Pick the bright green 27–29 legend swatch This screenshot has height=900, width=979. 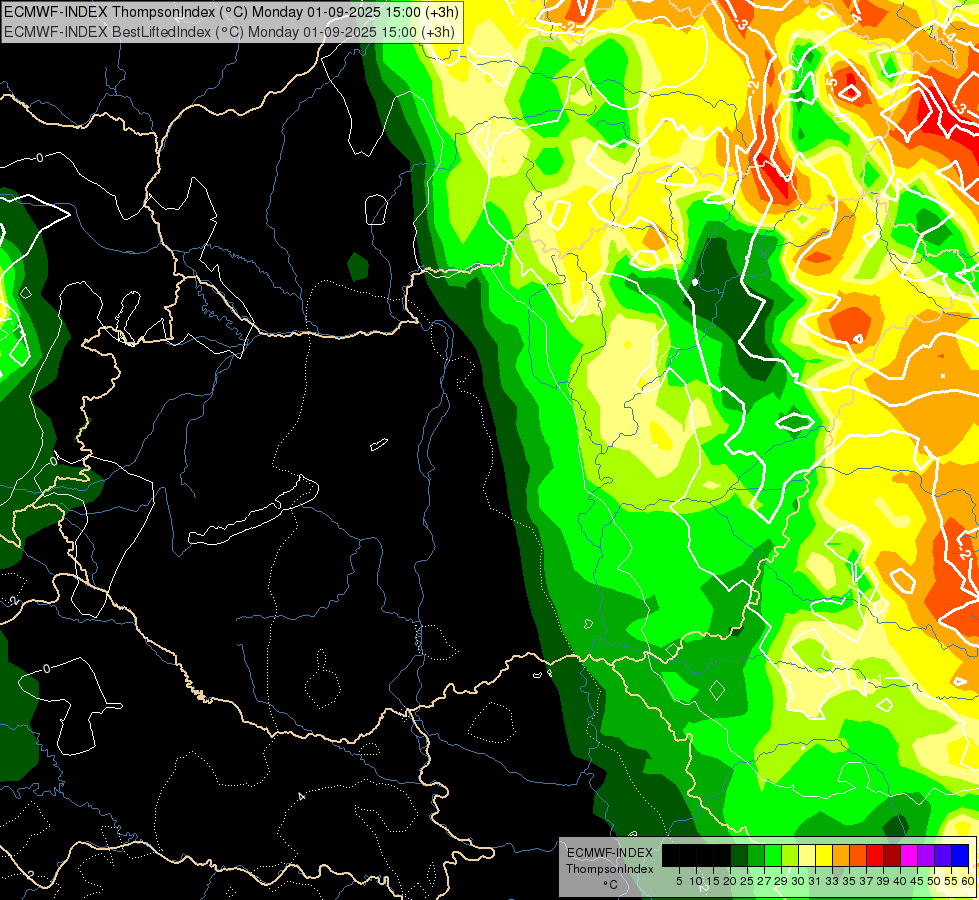pos(773,856)
